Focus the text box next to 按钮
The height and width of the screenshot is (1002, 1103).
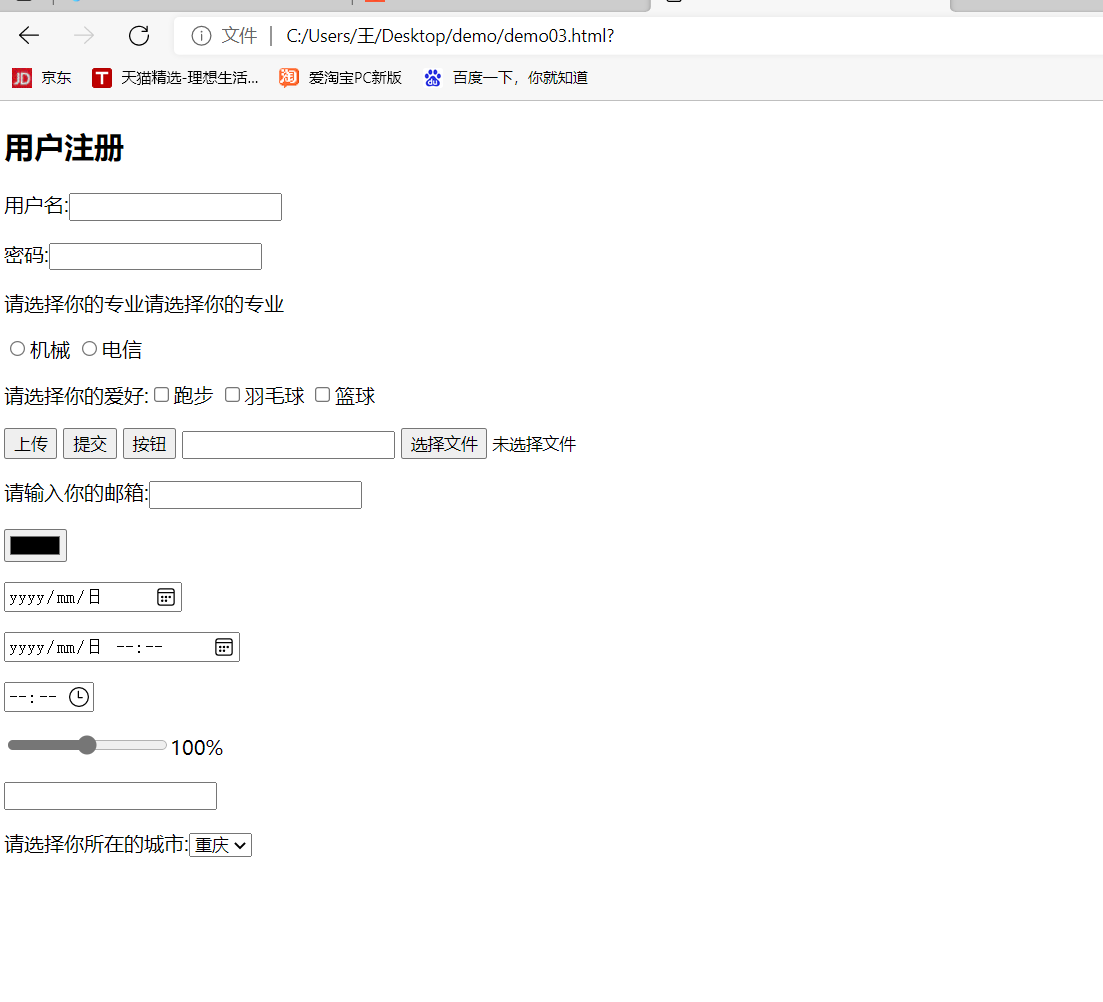(x=288, y=445)
